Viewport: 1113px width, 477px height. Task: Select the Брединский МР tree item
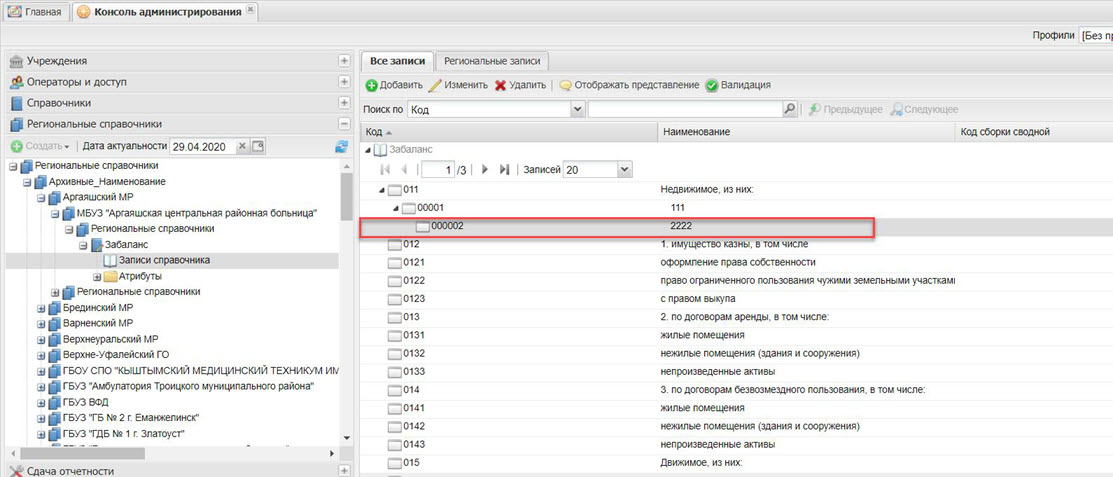click(x=97, y=307)
